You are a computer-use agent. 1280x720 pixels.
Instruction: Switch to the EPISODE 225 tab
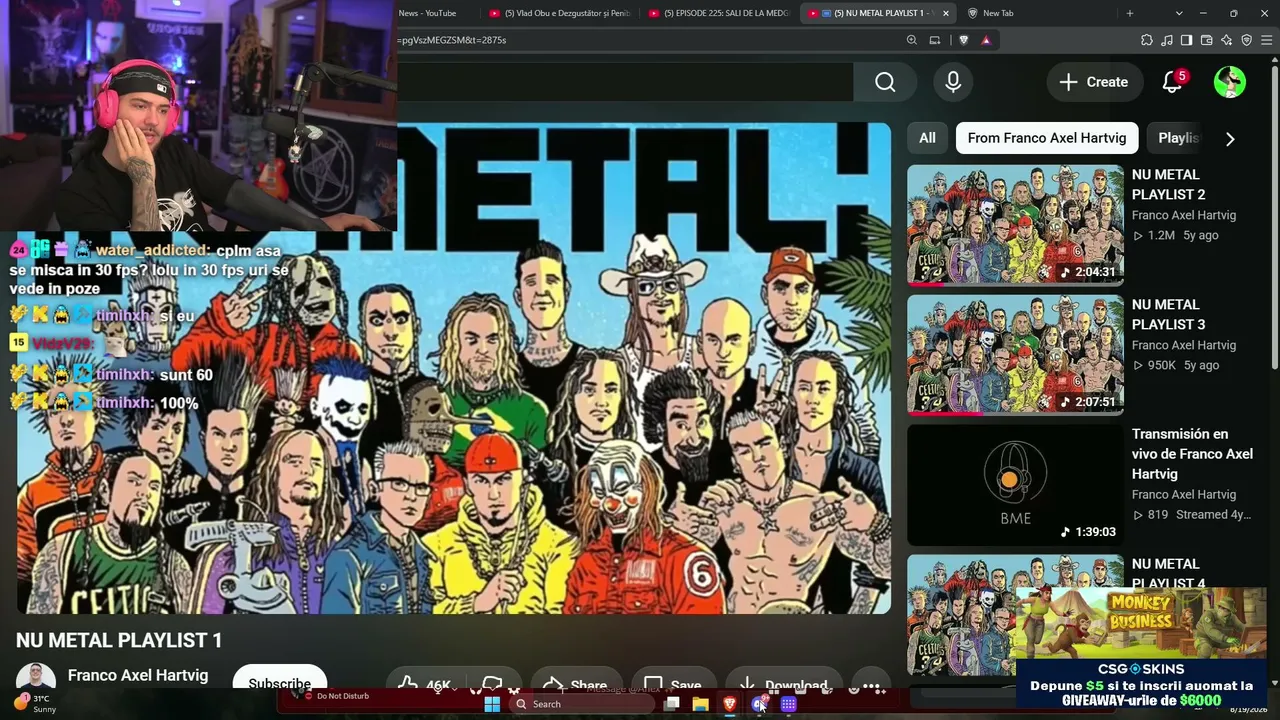(x=719, y=13)
